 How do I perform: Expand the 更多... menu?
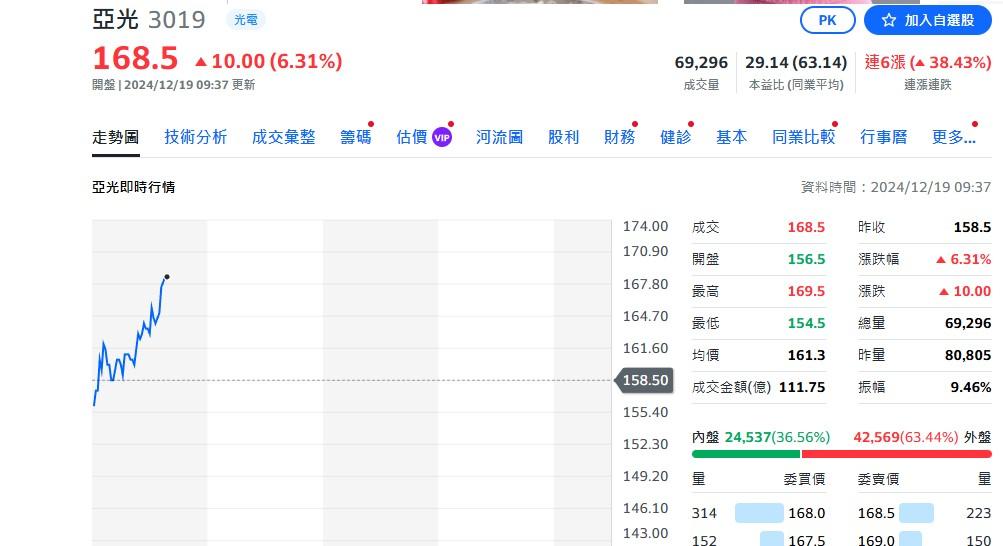(954, 137)
